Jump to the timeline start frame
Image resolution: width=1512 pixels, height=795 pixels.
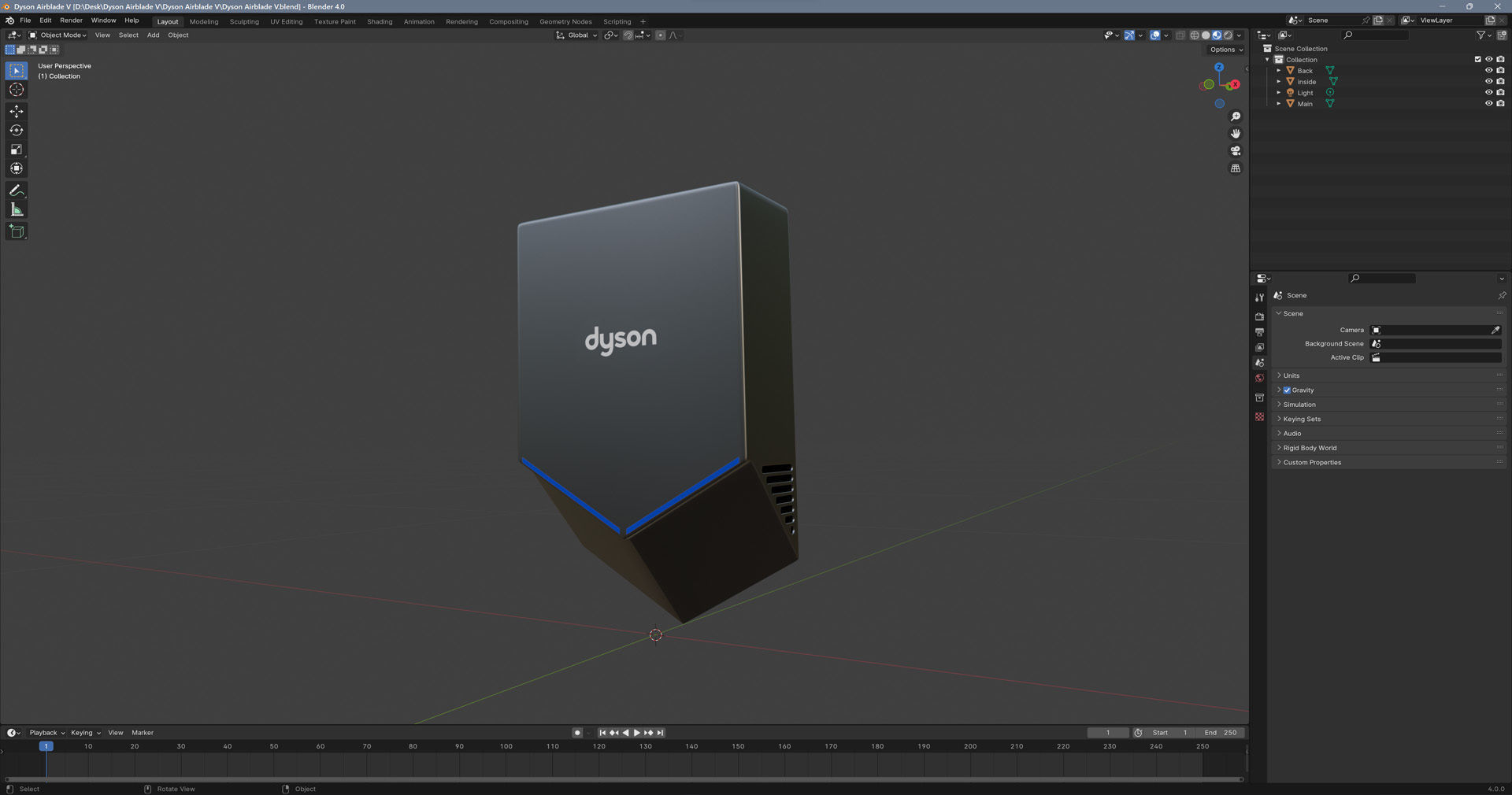pos(602,733)
